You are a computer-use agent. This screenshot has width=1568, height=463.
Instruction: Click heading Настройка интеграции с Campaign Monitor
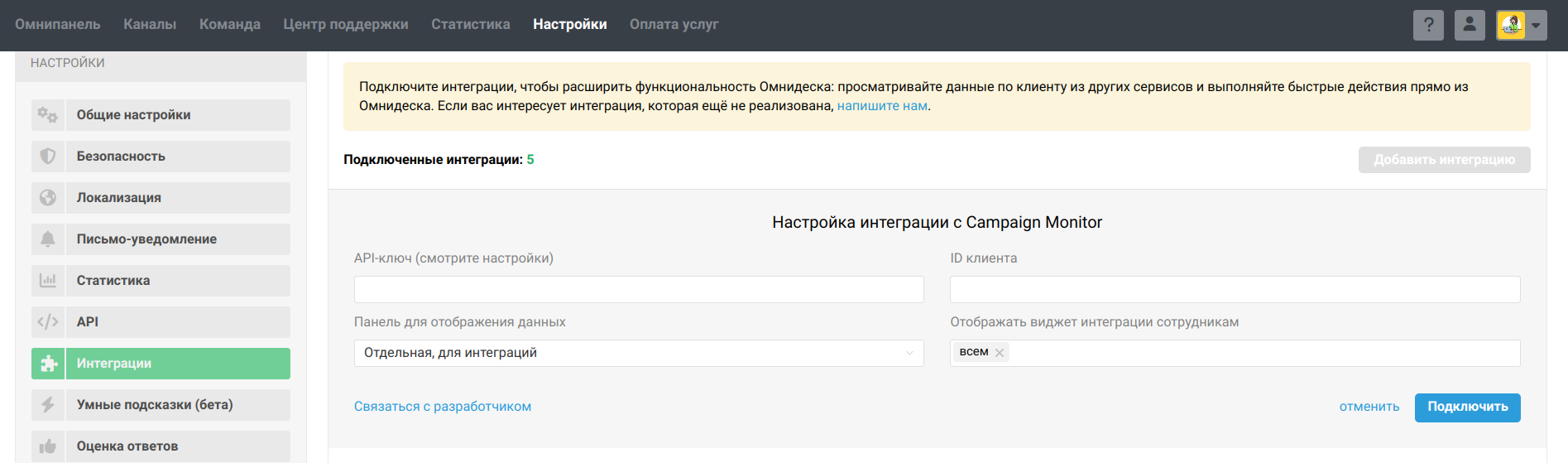click(x=937, y=222)
